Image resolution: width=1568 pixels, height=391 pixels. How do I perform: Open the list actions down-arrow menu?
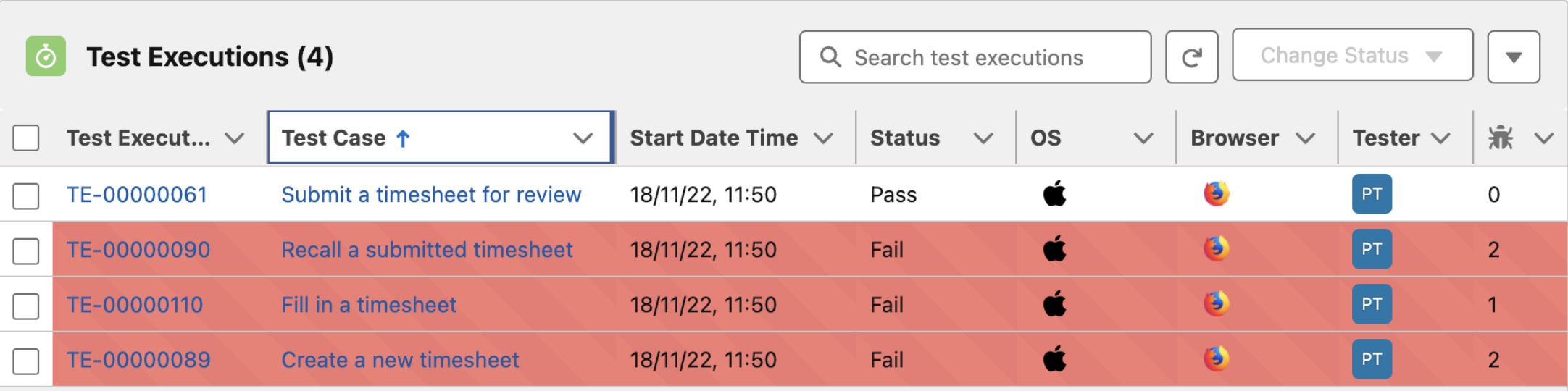tap(1513, 57)
